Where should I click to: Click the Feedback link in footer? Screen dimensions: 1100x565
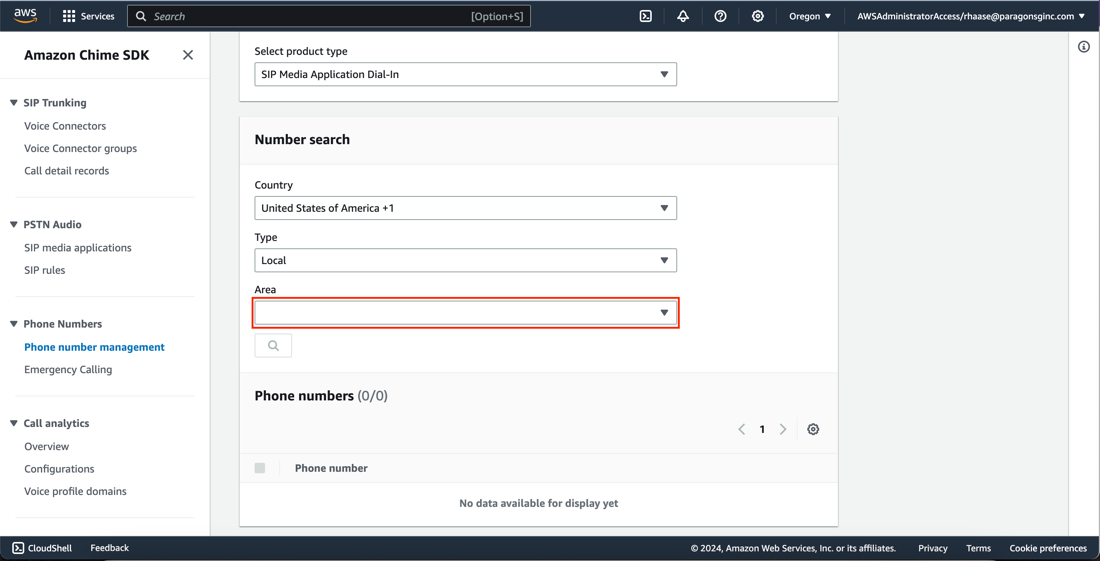(x=109, y=548)
